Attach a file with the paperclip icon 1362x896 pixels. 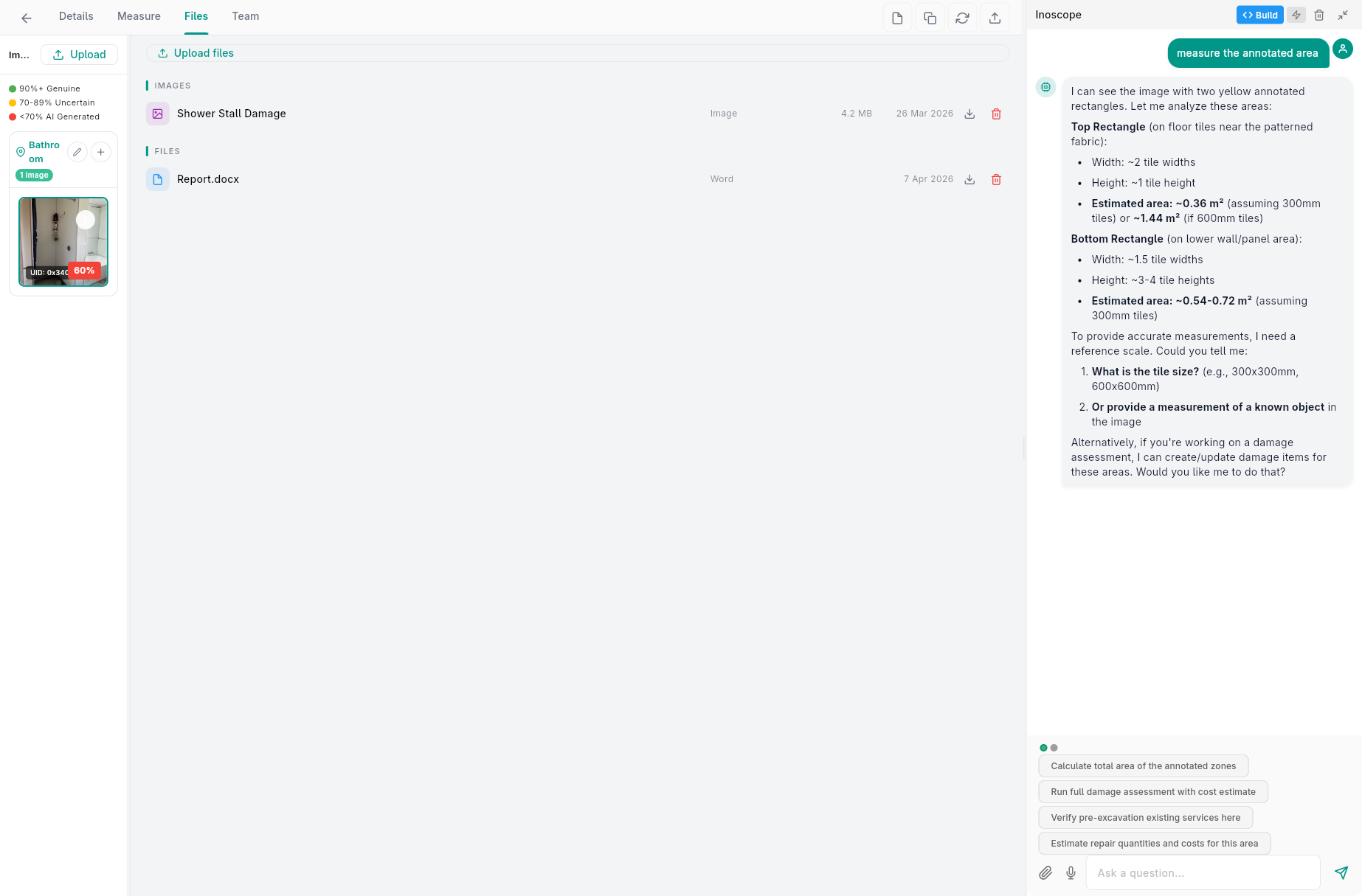[x=1045, y=872]
